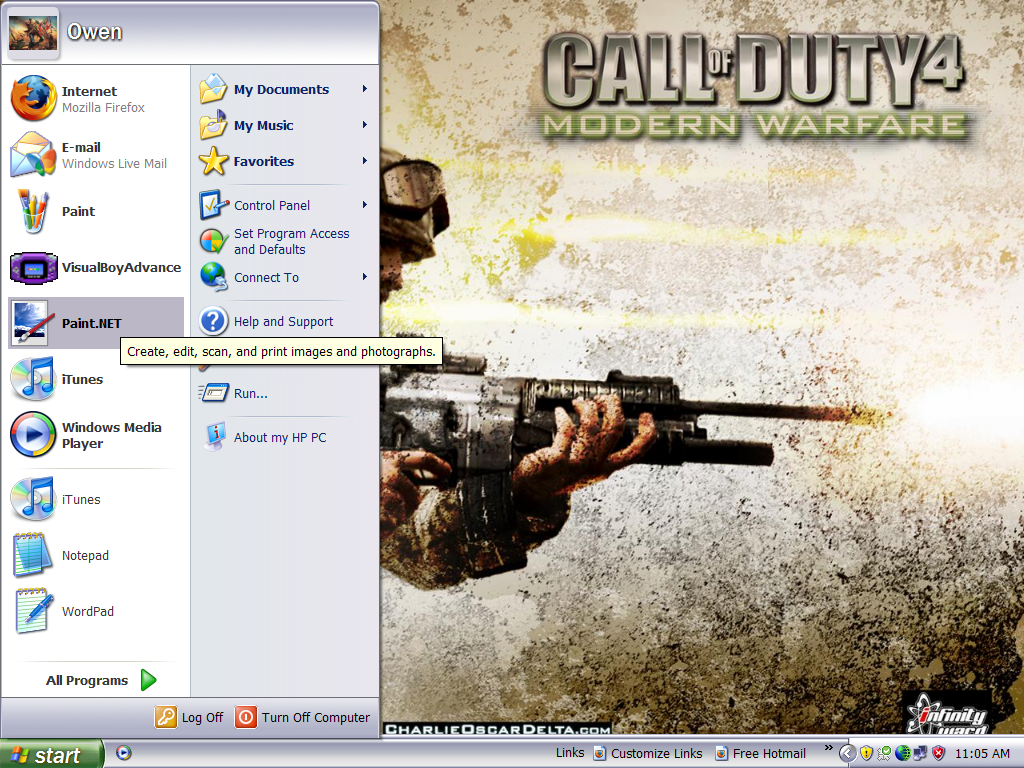Viewport: 1024px width, 768px height.
Task: Expand My Documents submenu arrow
Action: (x=365, y=89)
